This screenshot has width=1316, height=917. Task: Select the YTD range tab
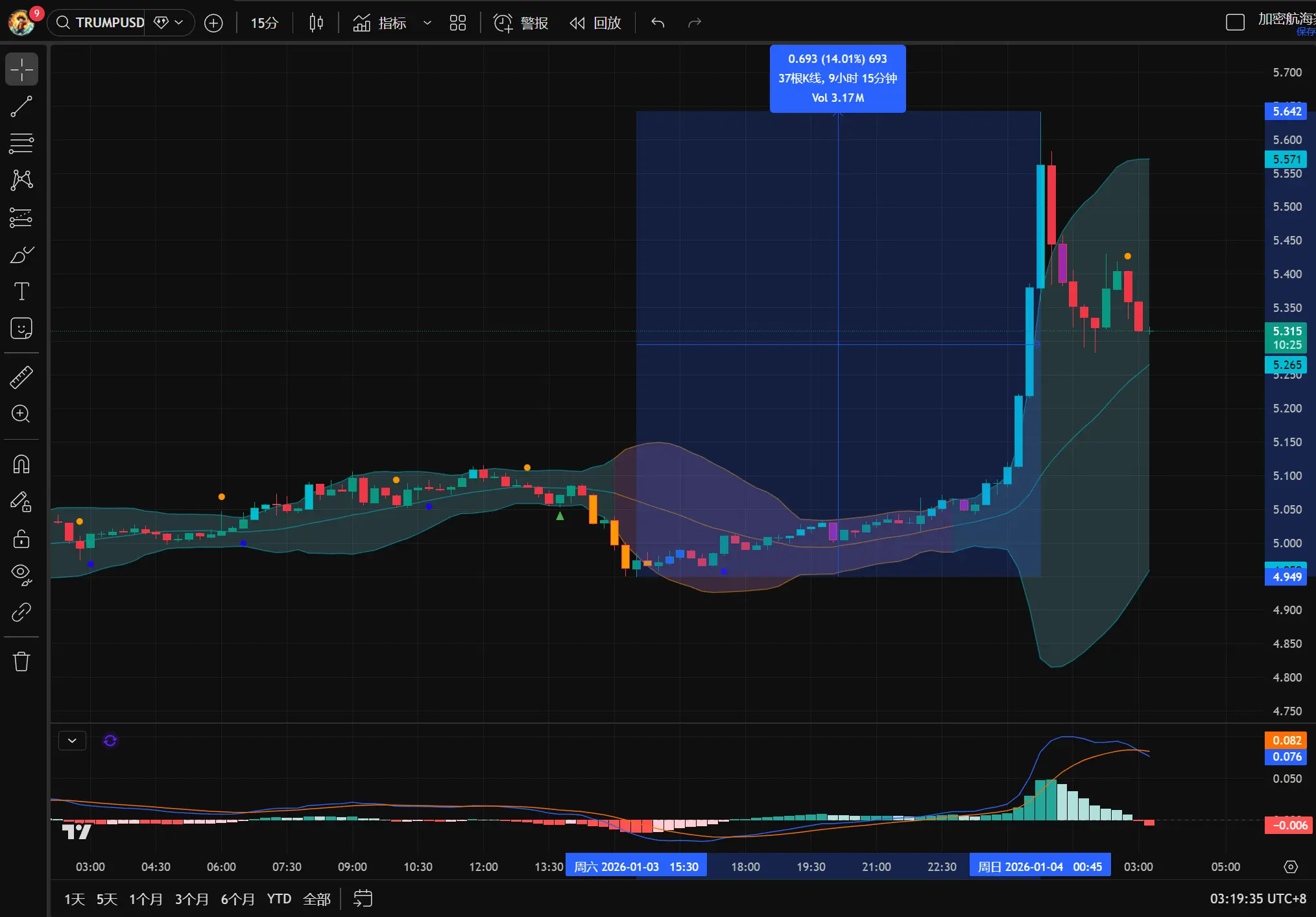click(x=279, y=899)
